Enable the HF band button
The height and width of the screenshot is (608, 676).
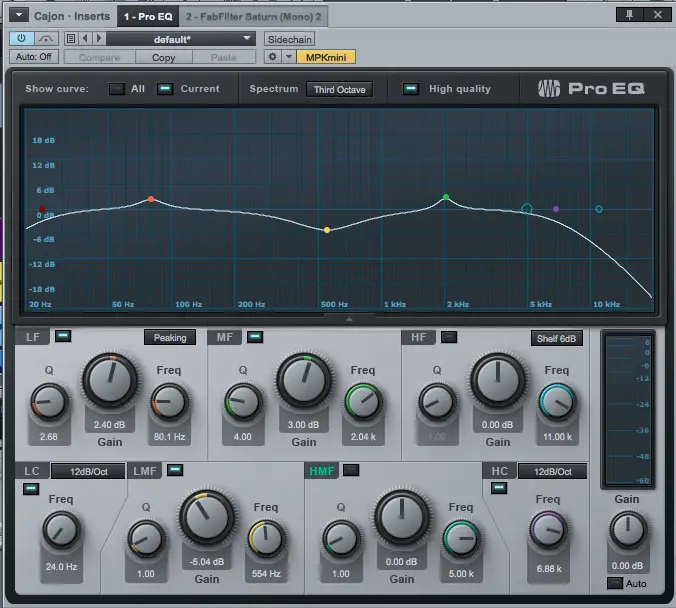tap(449, 337)
